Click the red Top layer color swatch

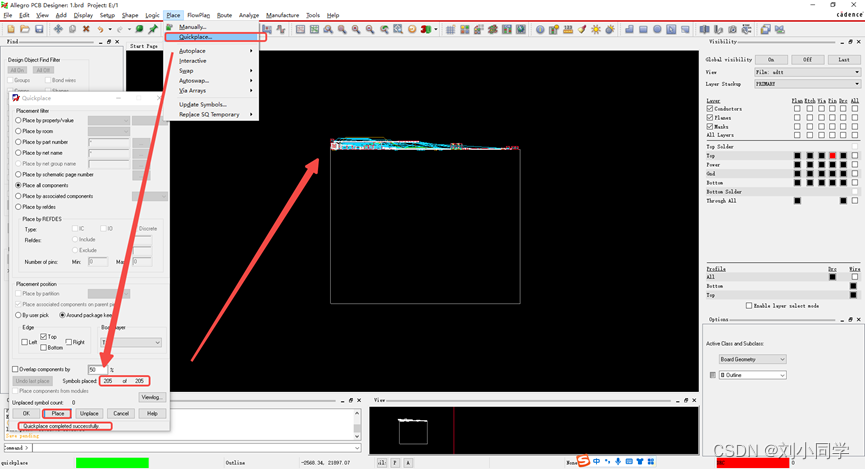tap(832, 156)
